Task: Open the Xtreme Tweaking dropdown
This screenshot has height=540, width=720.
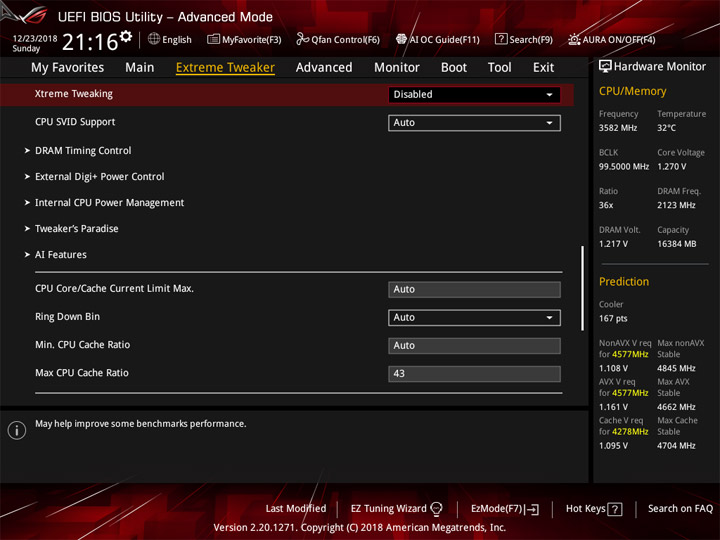Action: (x=474, y=95)
